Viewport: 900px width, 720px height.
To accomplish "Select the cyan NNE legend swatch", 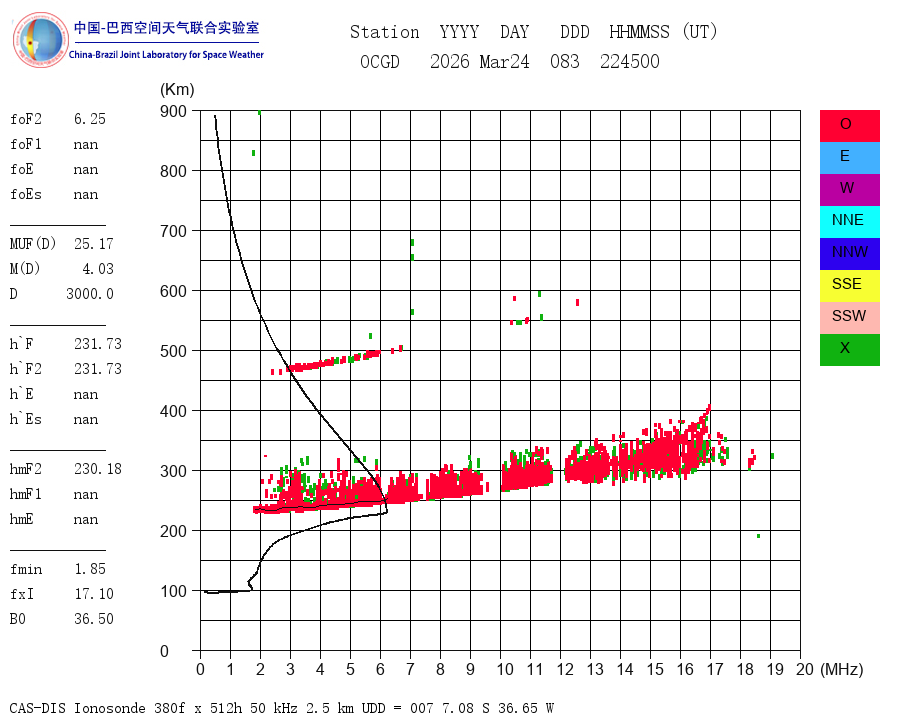I will 849,222.
